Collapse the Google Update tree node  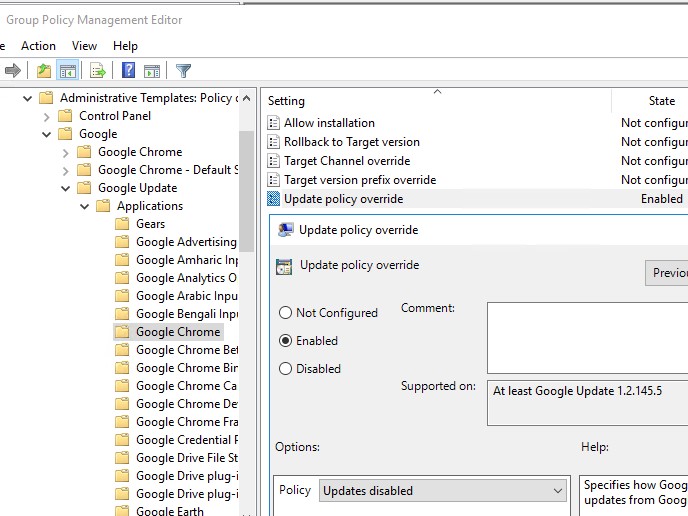[x=65, y=188]
